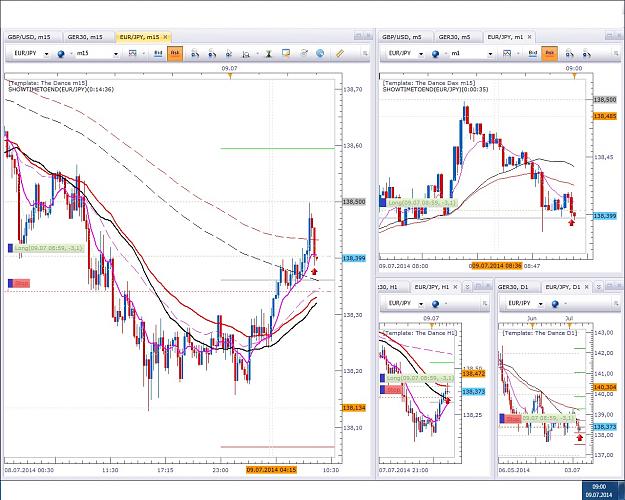Expand the tab list chevron in D1 panel

[x=598, y=287]
